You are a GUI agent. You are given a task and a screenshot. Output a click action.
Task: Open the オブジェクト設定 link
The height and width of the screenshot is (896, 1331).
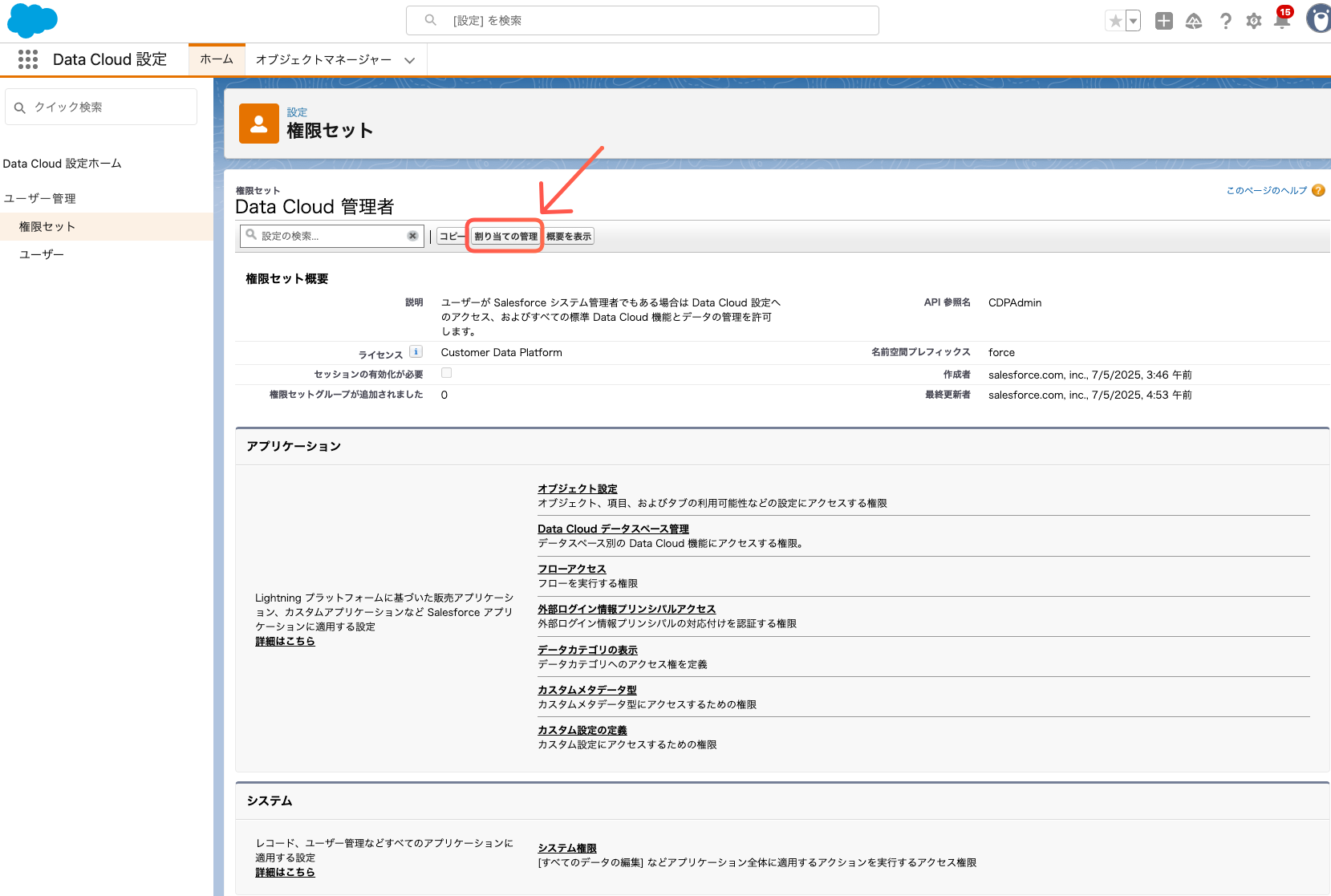tap(578, 489)
